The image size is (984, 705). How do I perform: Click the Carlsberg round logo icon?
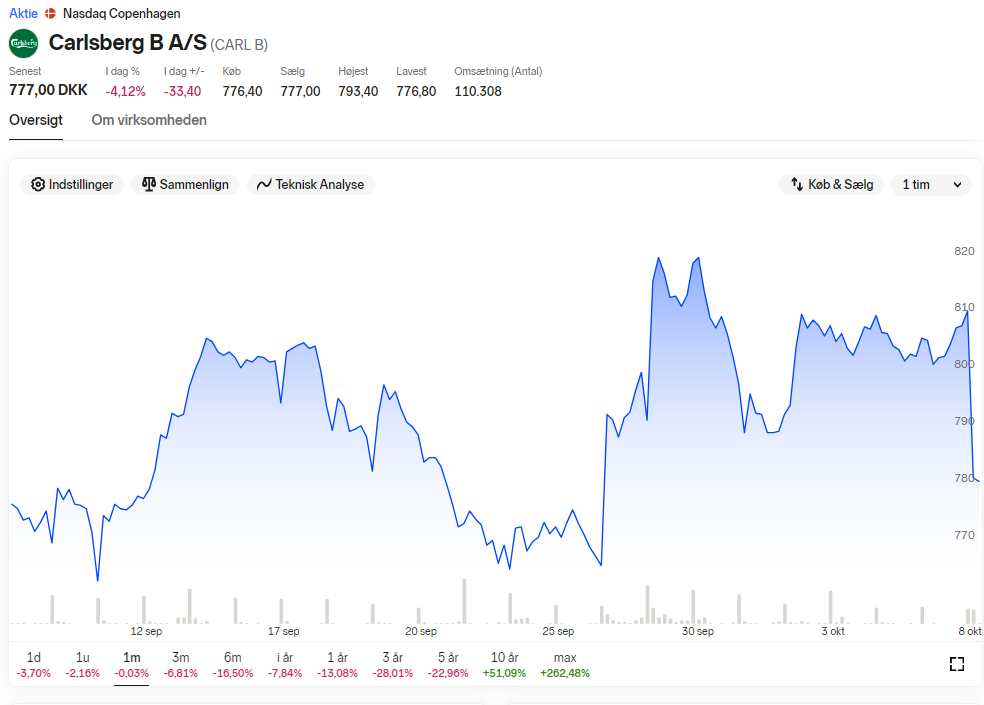tap(24, 43)
